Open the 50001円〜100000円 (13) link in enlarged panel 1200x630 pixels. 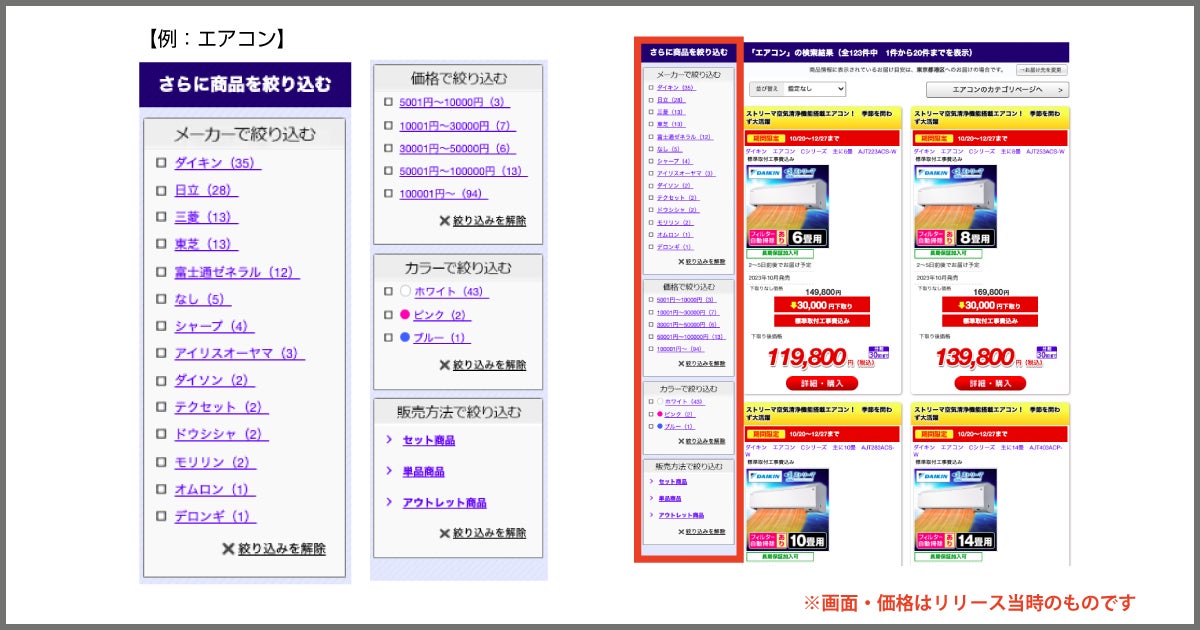(x=463, y=171)
